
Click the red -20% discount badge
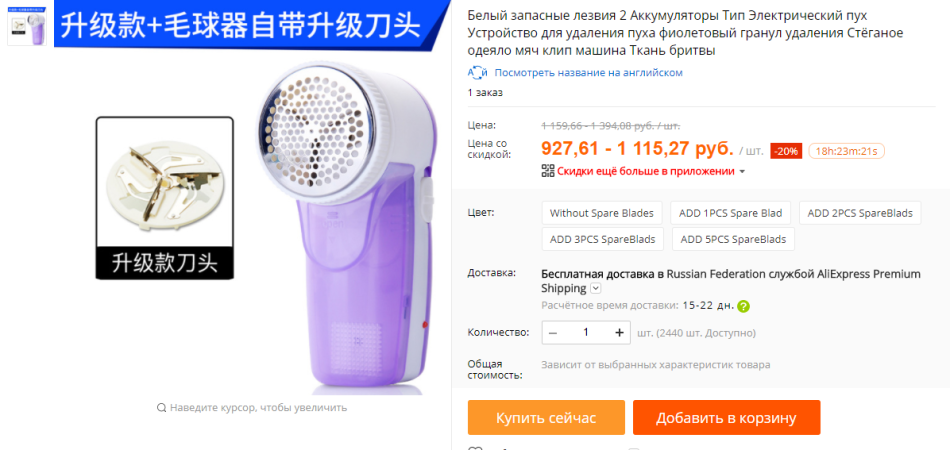pyautogui.click(x=786, y=151)
